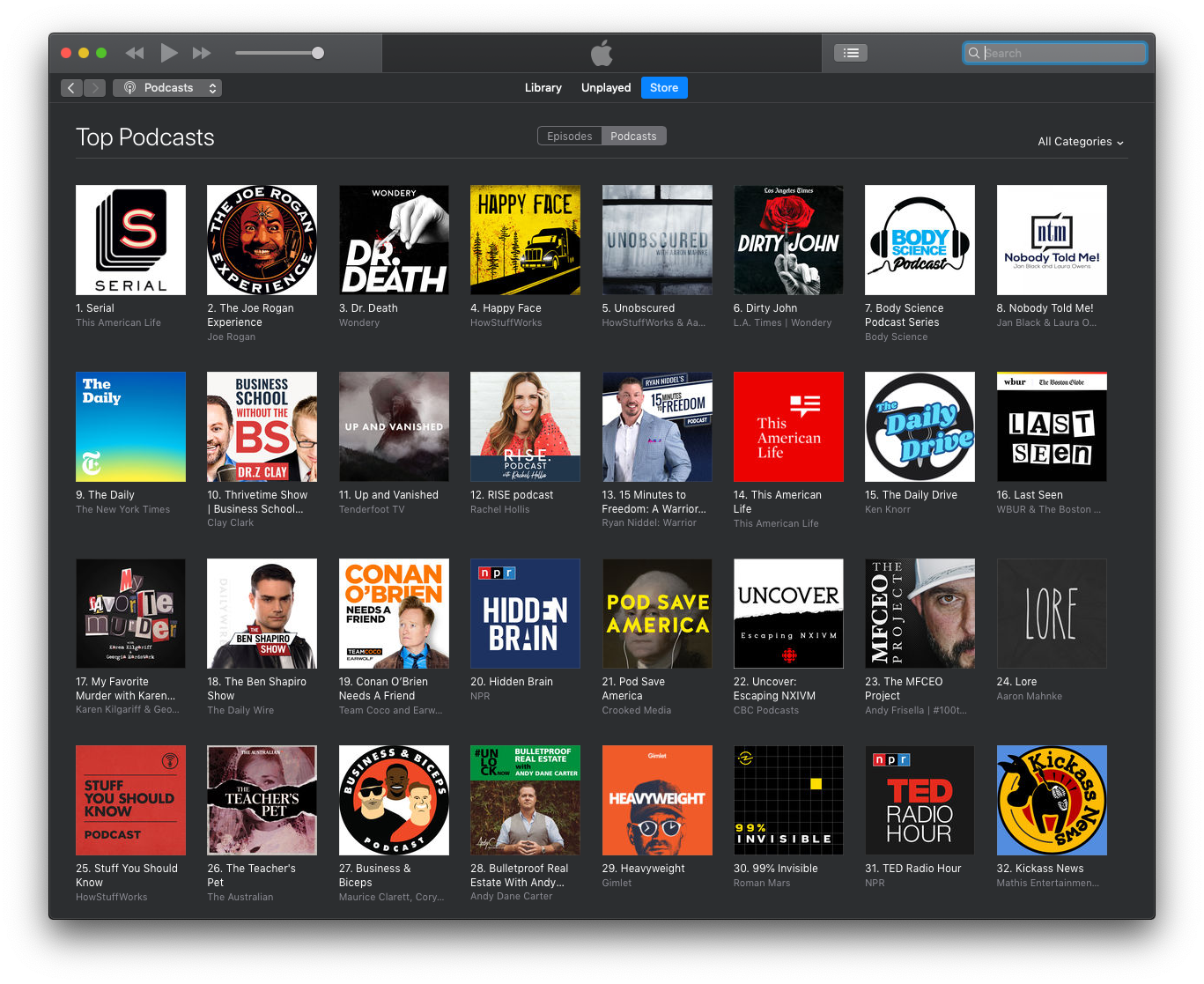Click 'CBC Podcasts' author text
The image size is (1204, 984).
point(766,710)
